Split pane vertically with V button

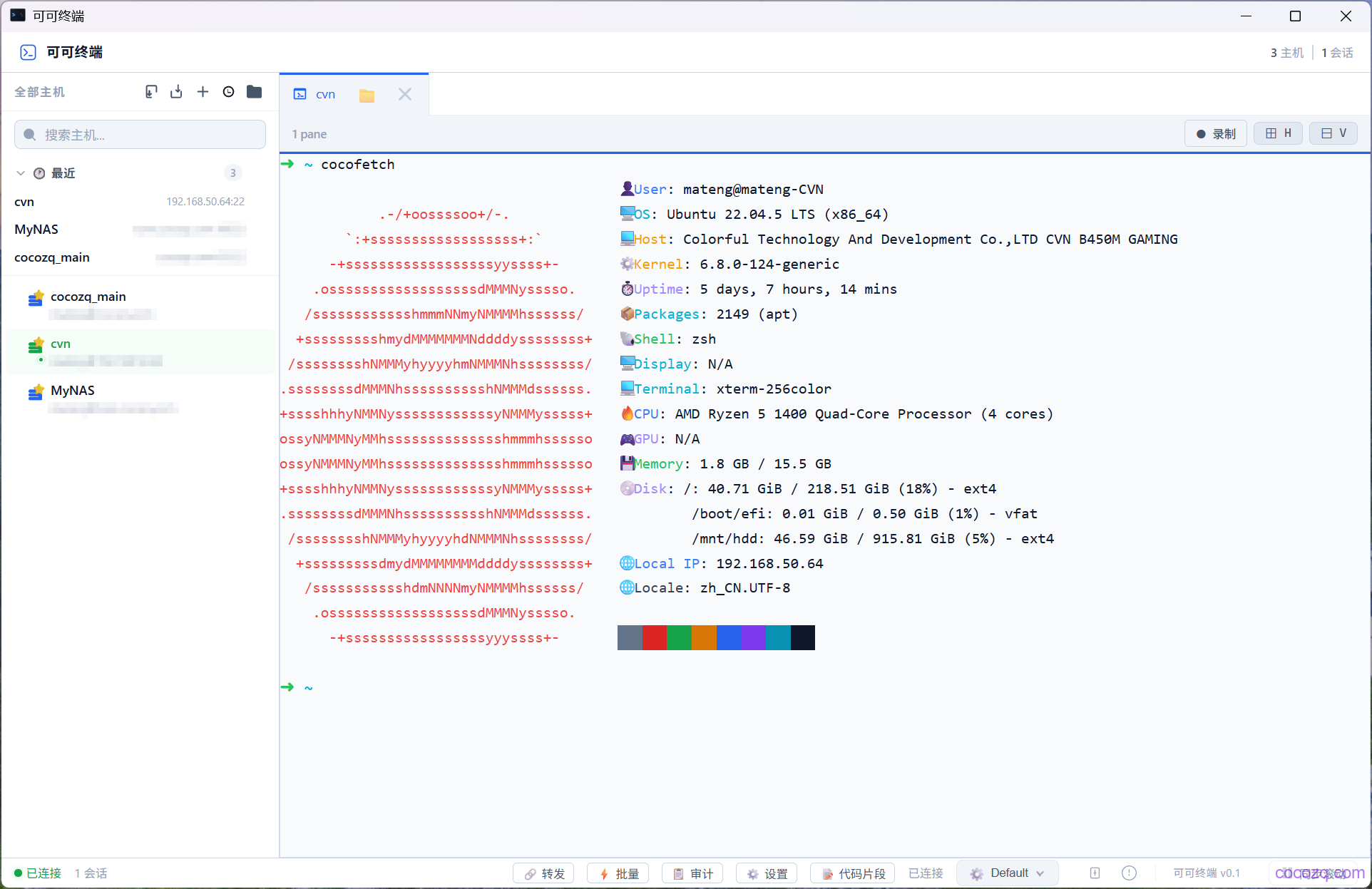[x=1333, y=133]
